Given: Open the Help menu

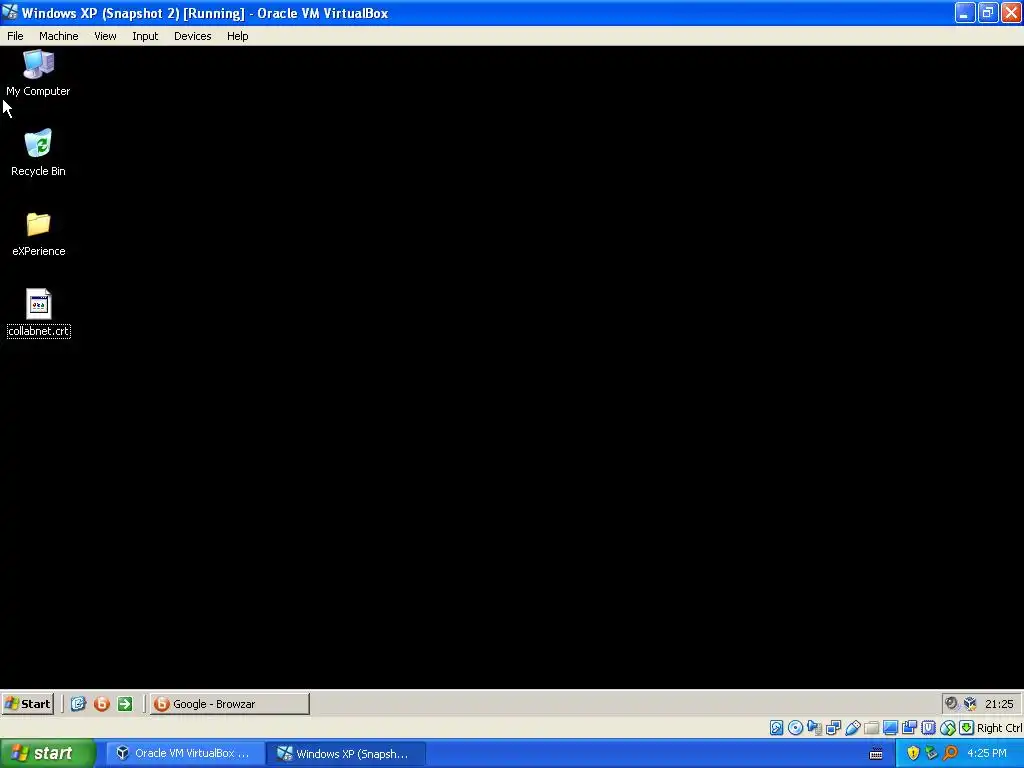Looking at the screenshot, I should 238,36.
